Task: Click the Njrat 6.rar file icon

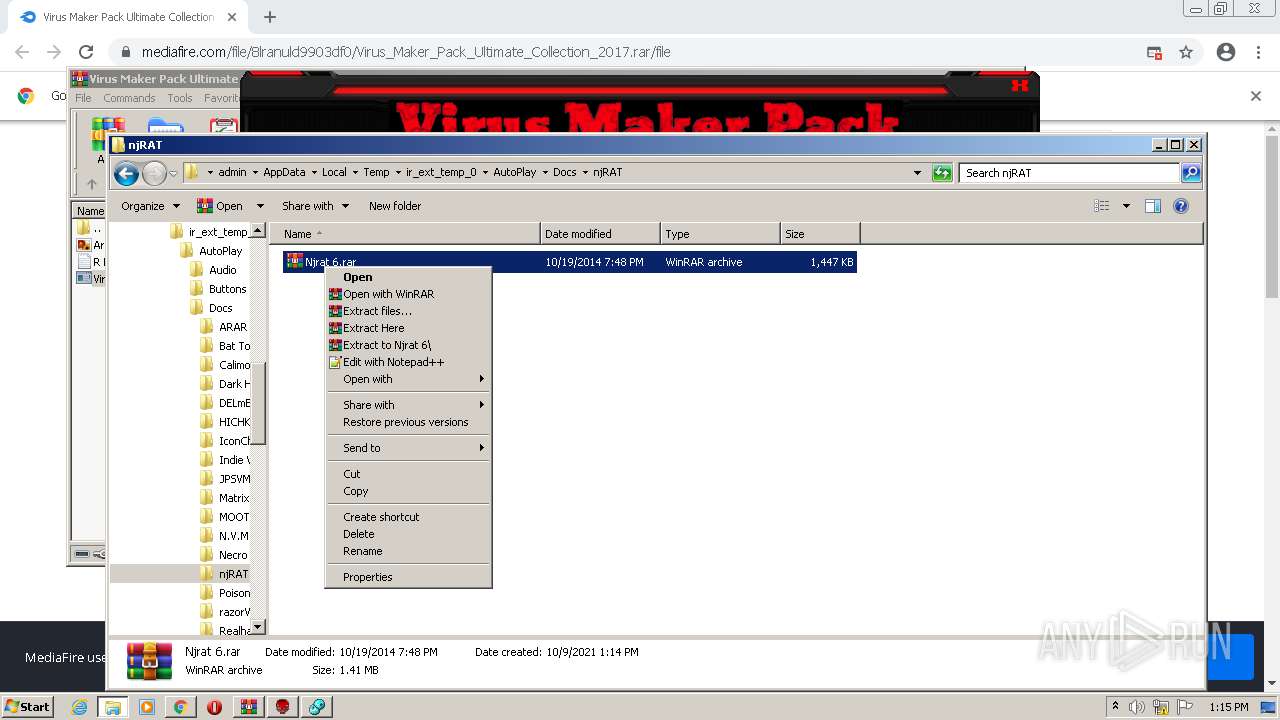Action: click(294, 261)
